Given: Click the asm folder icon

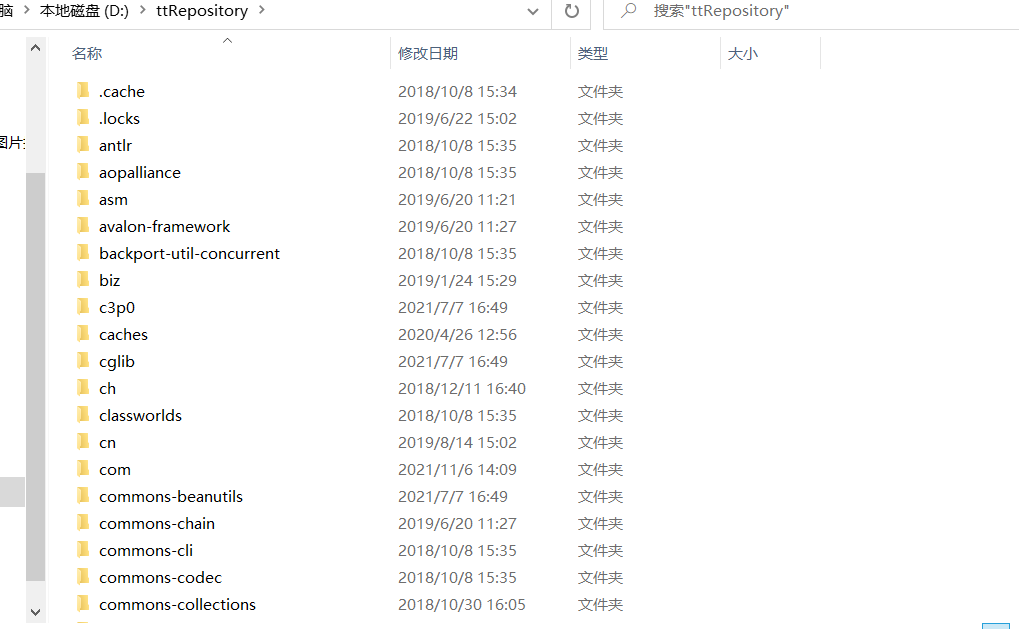Looking at the screenshot, I should click(83, 199).
